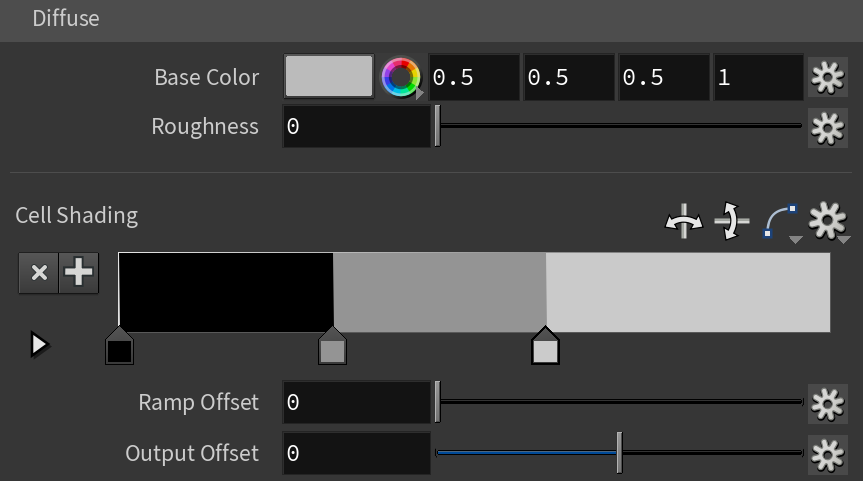Click the Output Offset slider handle
The image size is (863, 481).
619,452
